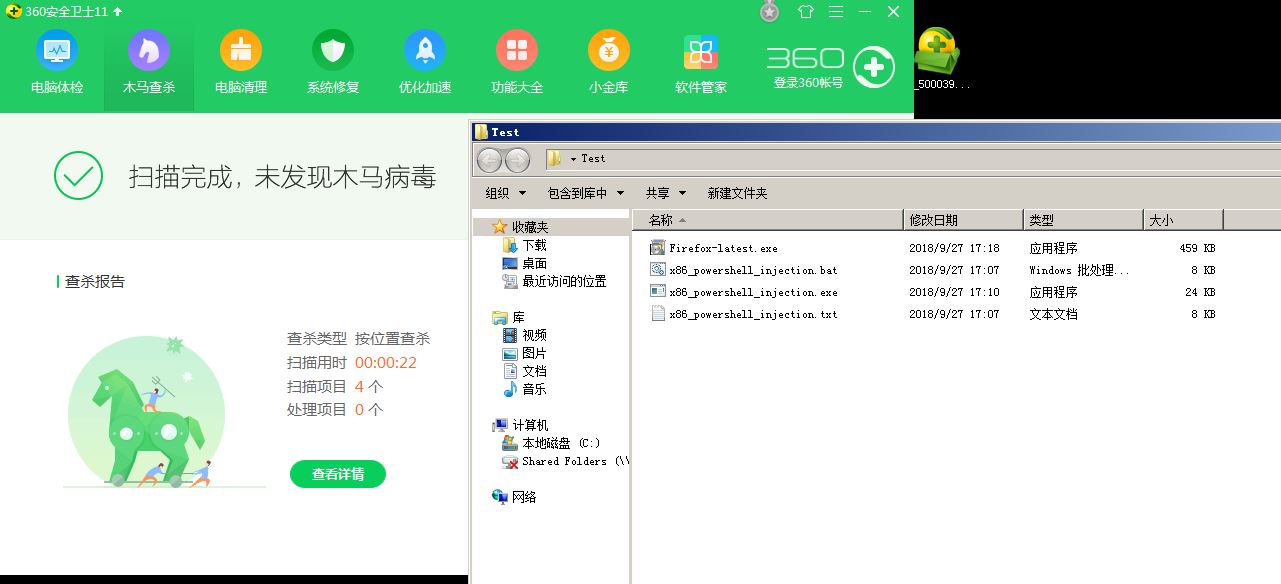Expand address bar folder dropdown arrow
Screen dimensions: 1281x584
click(x=573, y=159)
